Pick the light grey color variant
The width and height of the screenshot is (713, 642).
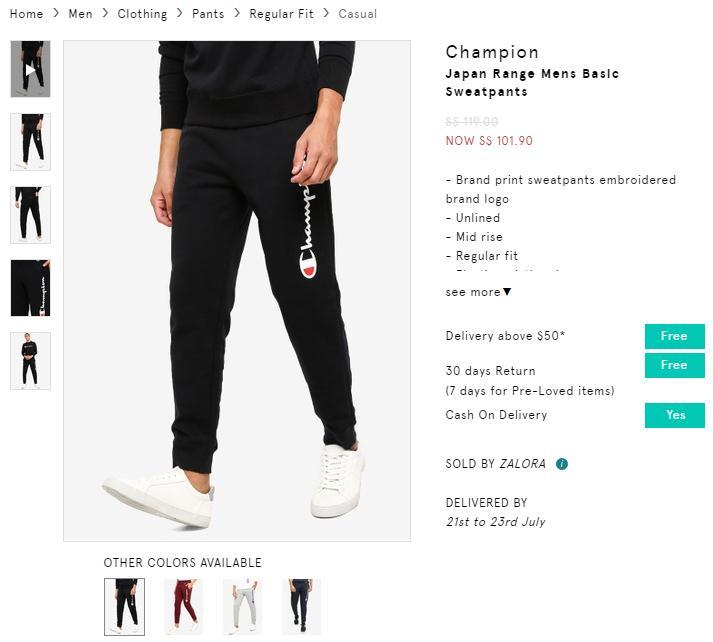pyautogui.click(x=242, y=606)
